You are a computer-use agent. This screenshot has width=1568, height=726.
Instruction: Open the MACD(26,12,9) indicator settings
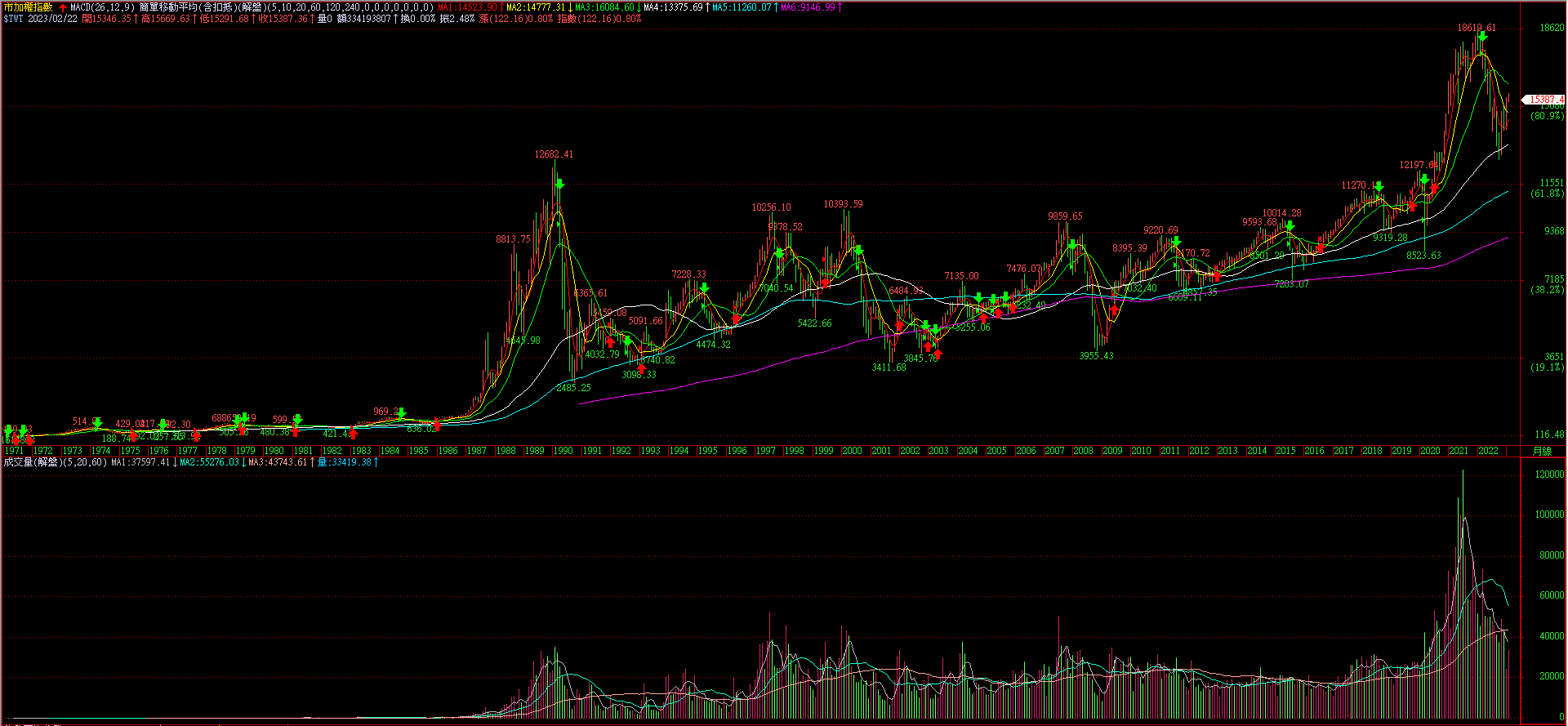[x=103, y=7]
